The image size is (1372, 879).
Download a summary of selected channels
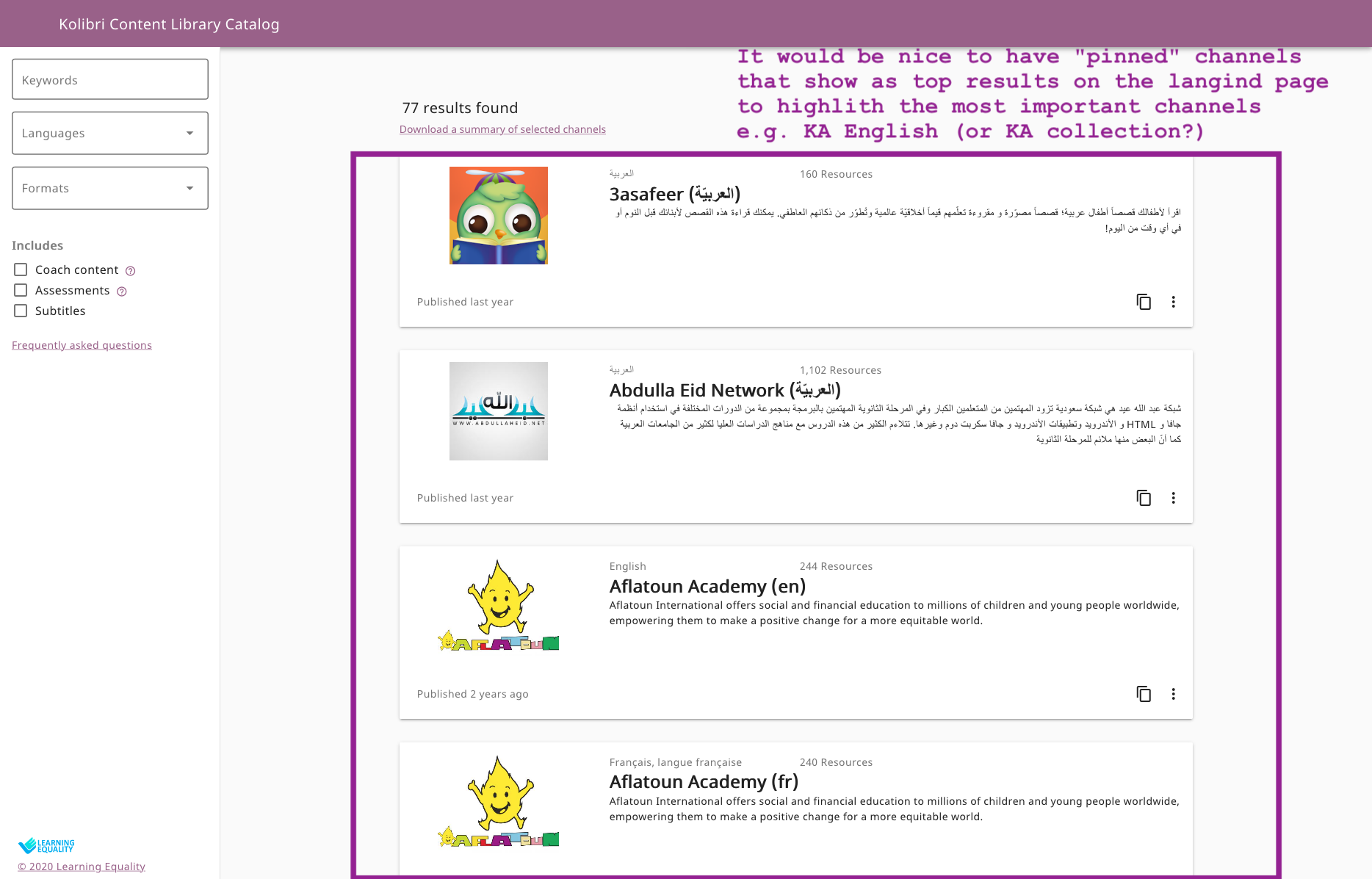[502, 129]
